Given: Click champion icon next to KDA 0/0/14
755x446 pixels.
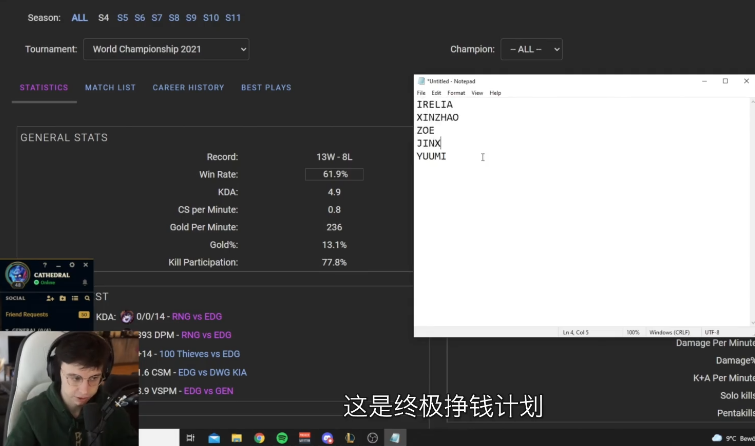Looking at the screenshot, I should pos(127,316).
